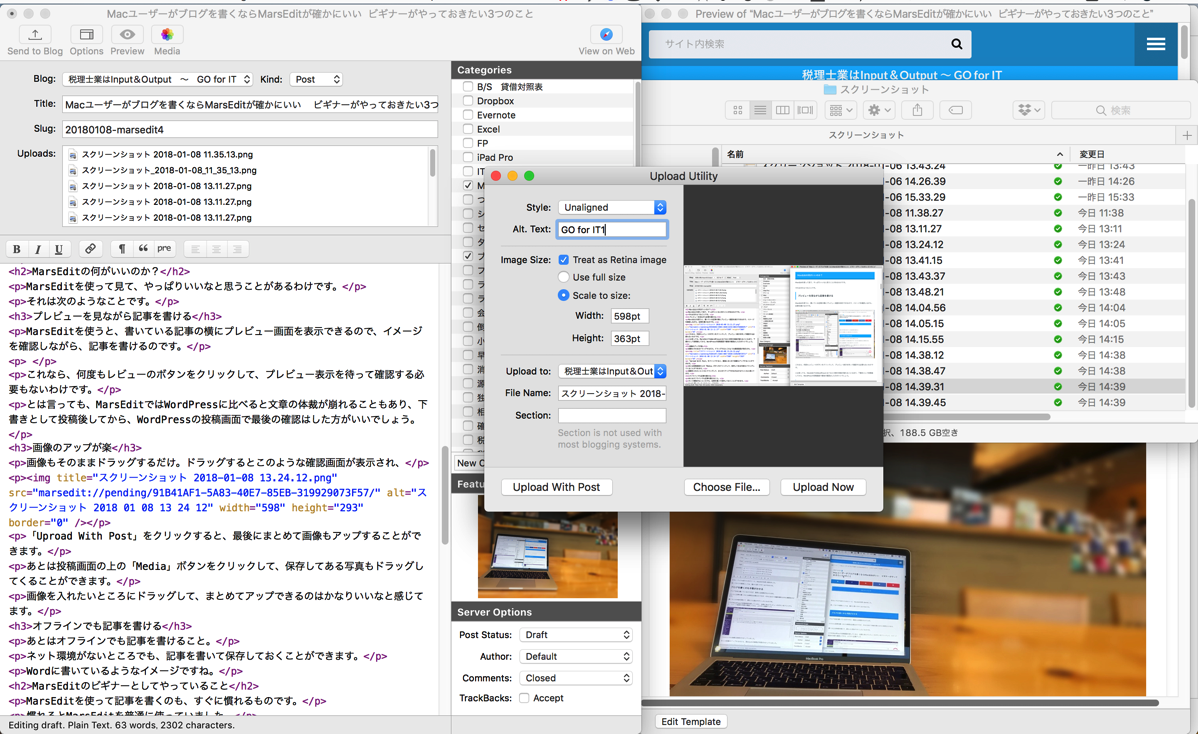
Task: Check the B/S 貸借対照表 category
Action: 468,86
